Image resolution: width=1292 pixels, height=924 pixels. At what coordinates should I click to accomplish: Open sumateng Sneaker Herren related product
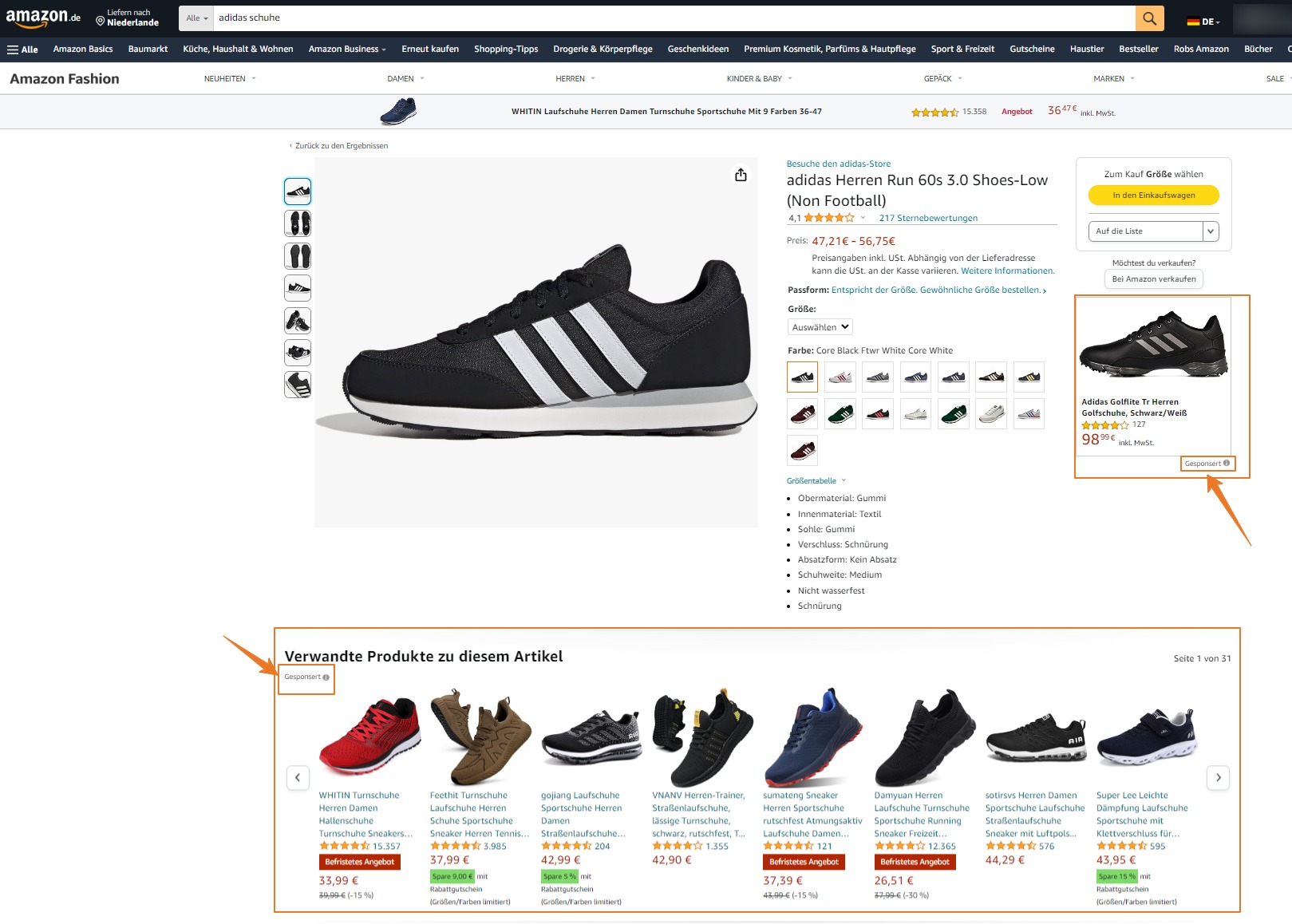tap(812, 815)
